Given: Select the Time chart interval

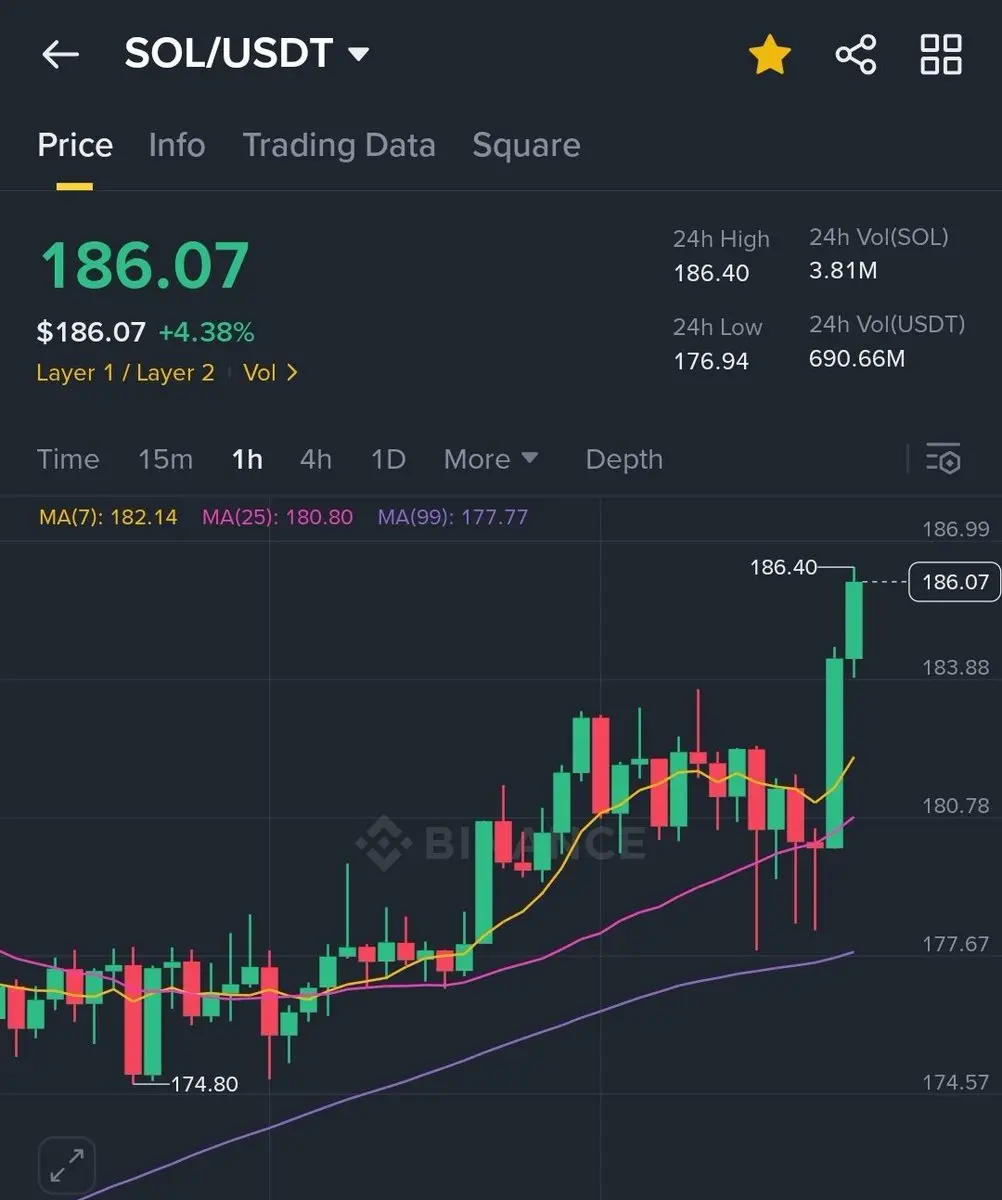Looking at the screenshot, I should [x=68, y=459].
